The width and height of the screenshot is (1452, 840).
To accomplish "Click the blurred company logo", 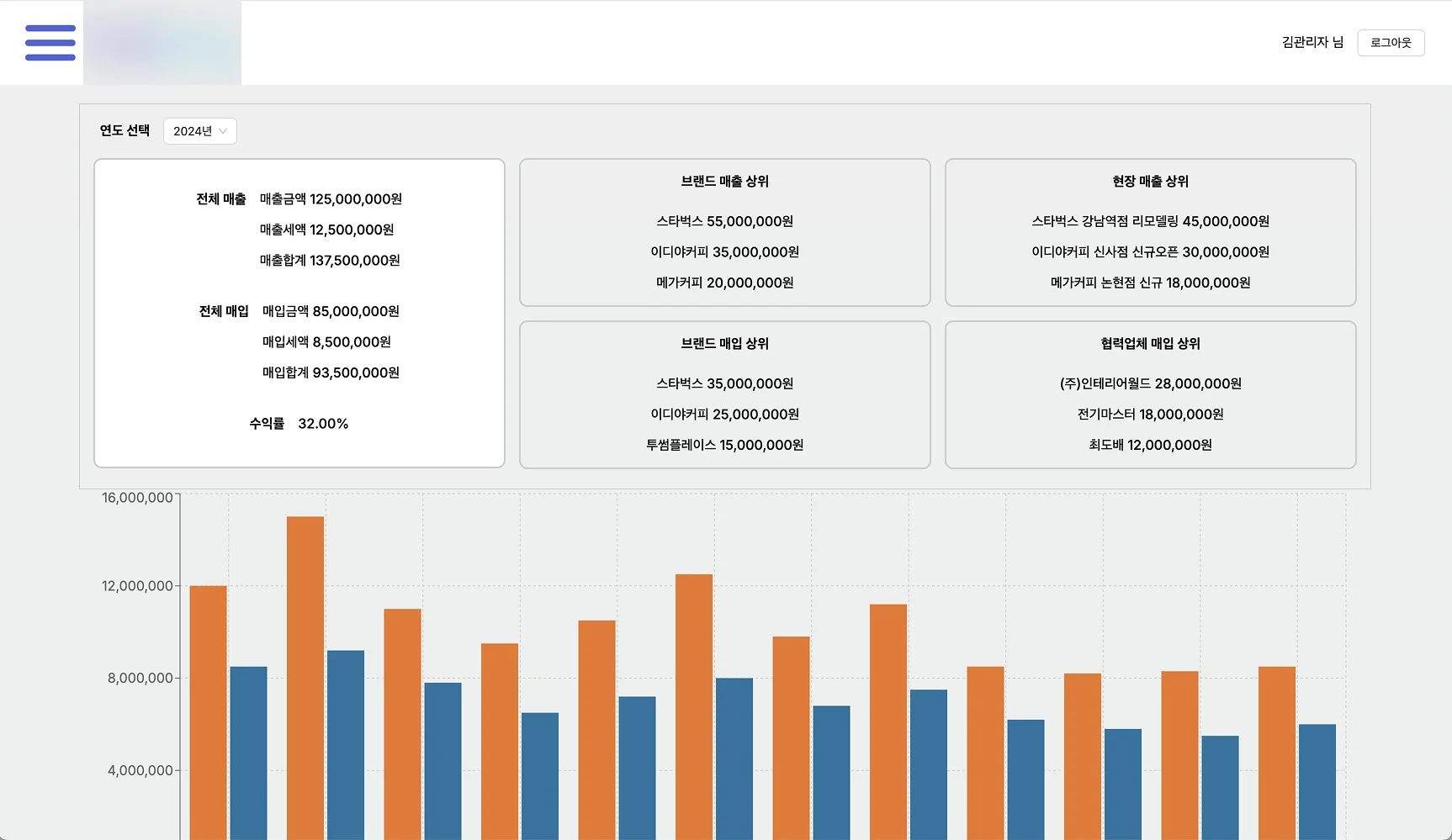I will pos(162,43).
